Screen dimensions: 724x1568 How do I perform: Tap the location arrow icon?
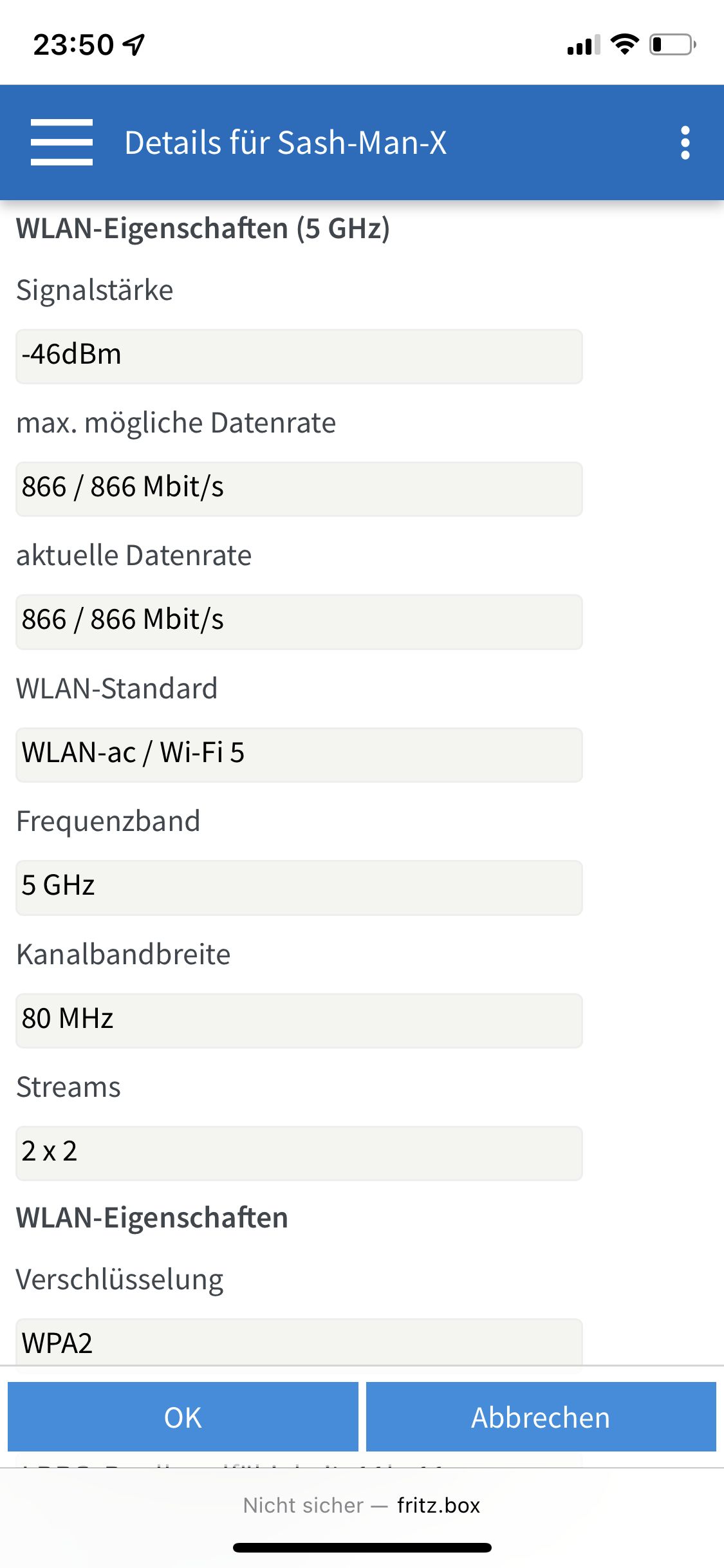(132, 44)
